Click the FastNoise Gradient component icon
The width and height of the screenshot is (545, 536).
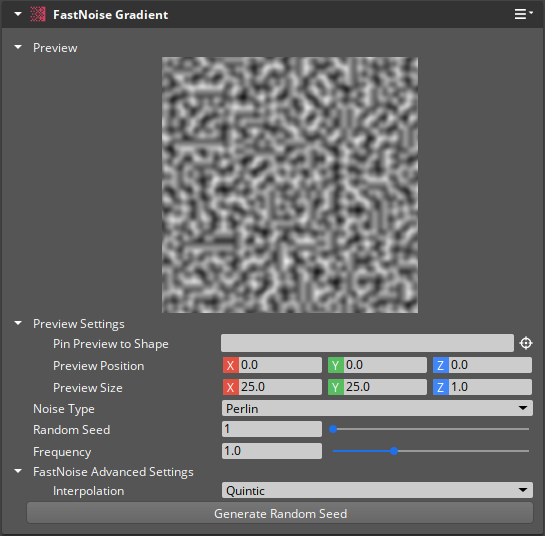coord(38,15)
